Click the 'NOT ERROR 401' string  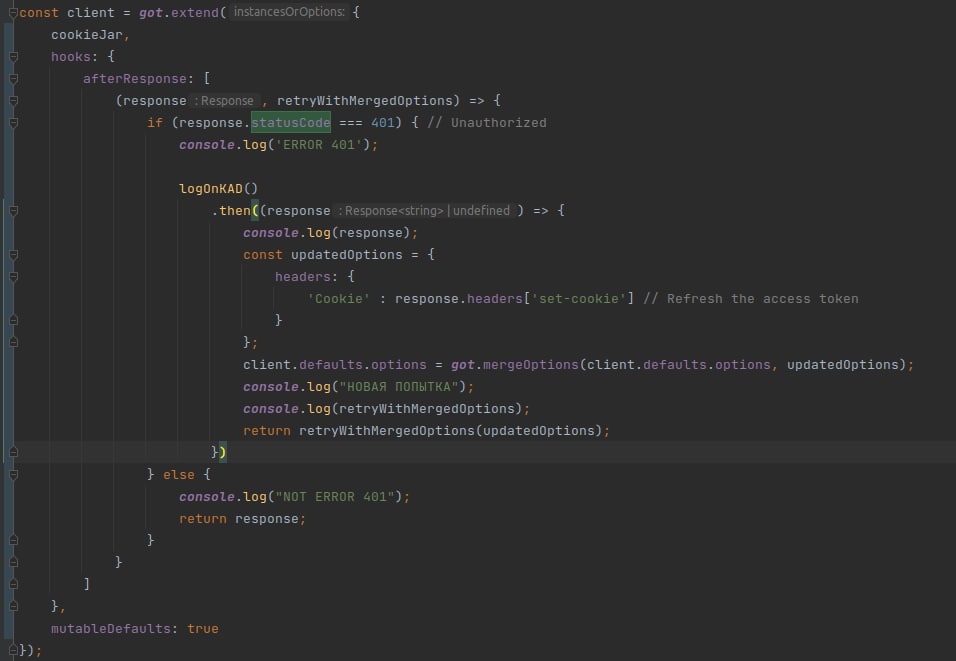click(335, 496)
